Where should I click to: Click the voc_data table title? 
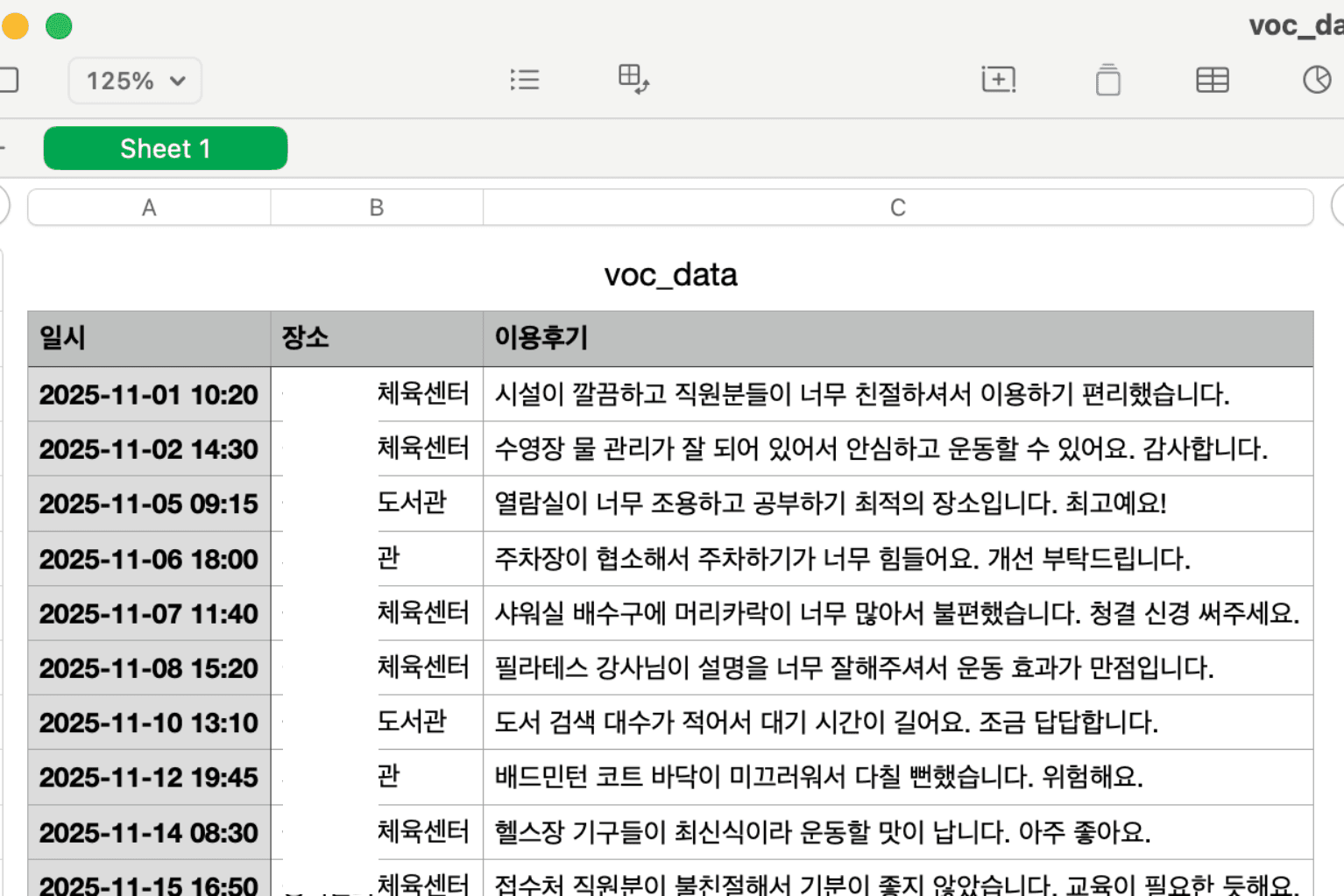click(x=670, y=275)
